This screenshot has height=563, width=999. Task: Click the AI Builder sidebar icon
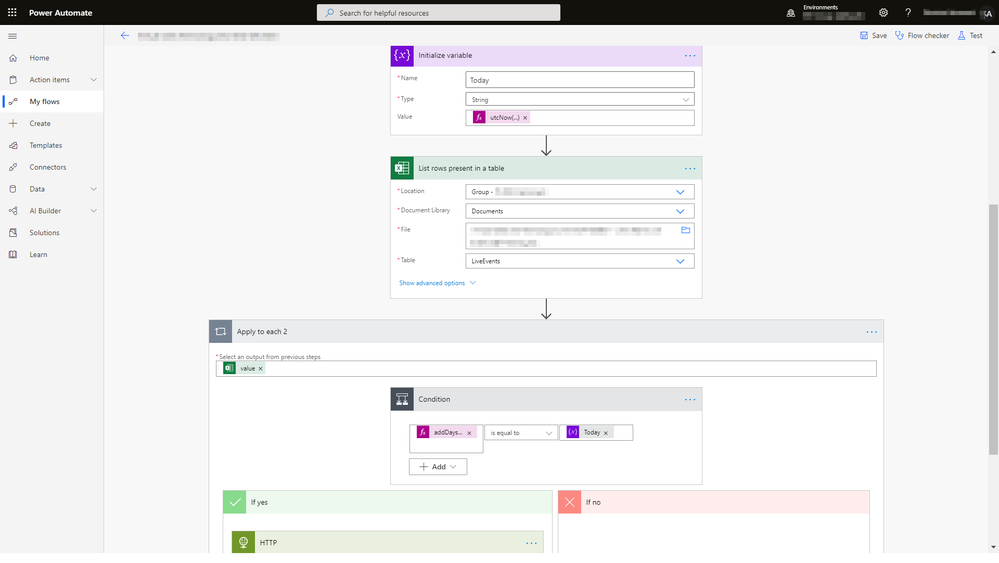coord(13,211)
